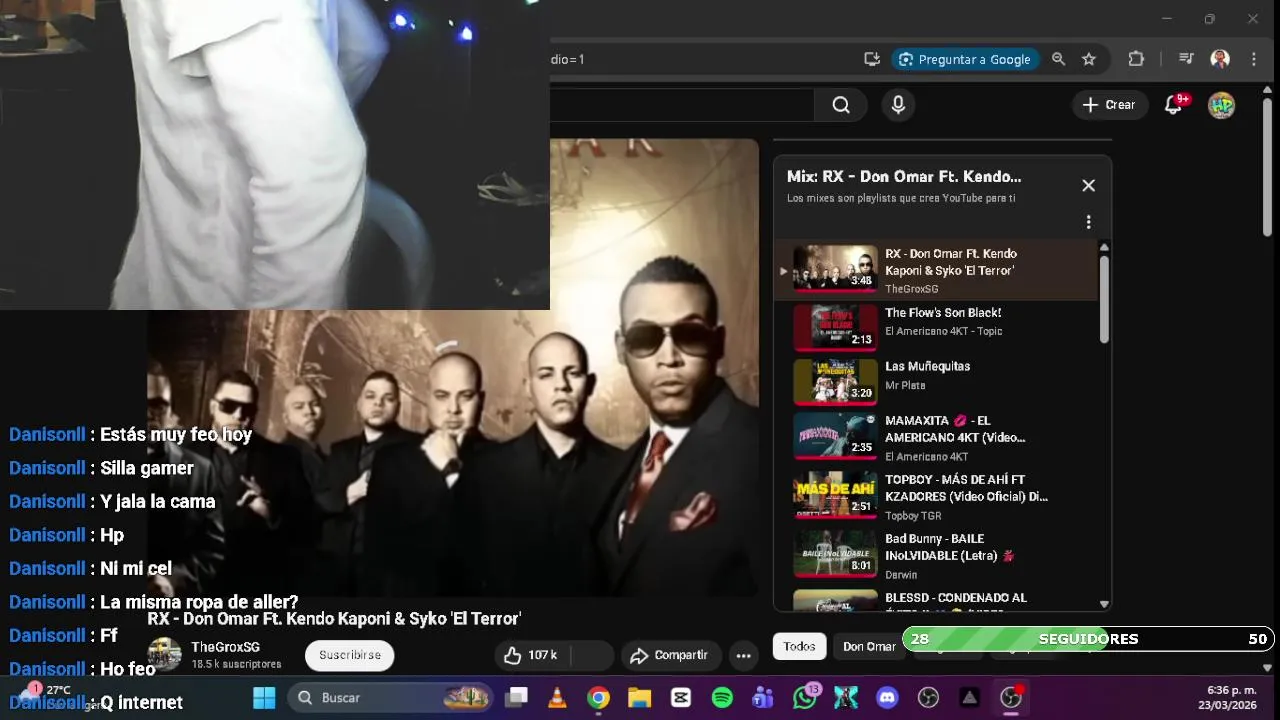Open the TheGroxSG channel avatar
1280x720 pixels.
[165, 655]
